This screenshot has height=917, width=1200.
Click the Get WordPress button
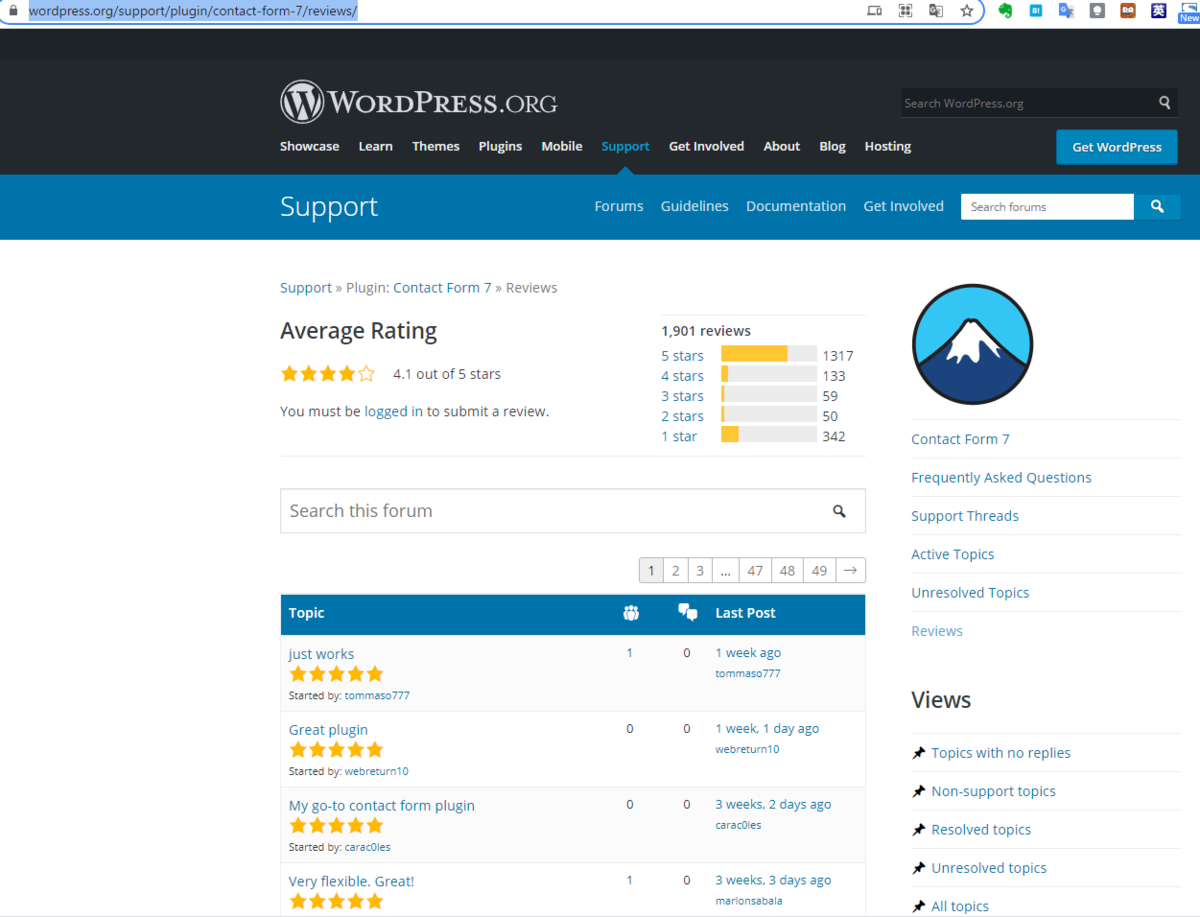(1117, 147)
